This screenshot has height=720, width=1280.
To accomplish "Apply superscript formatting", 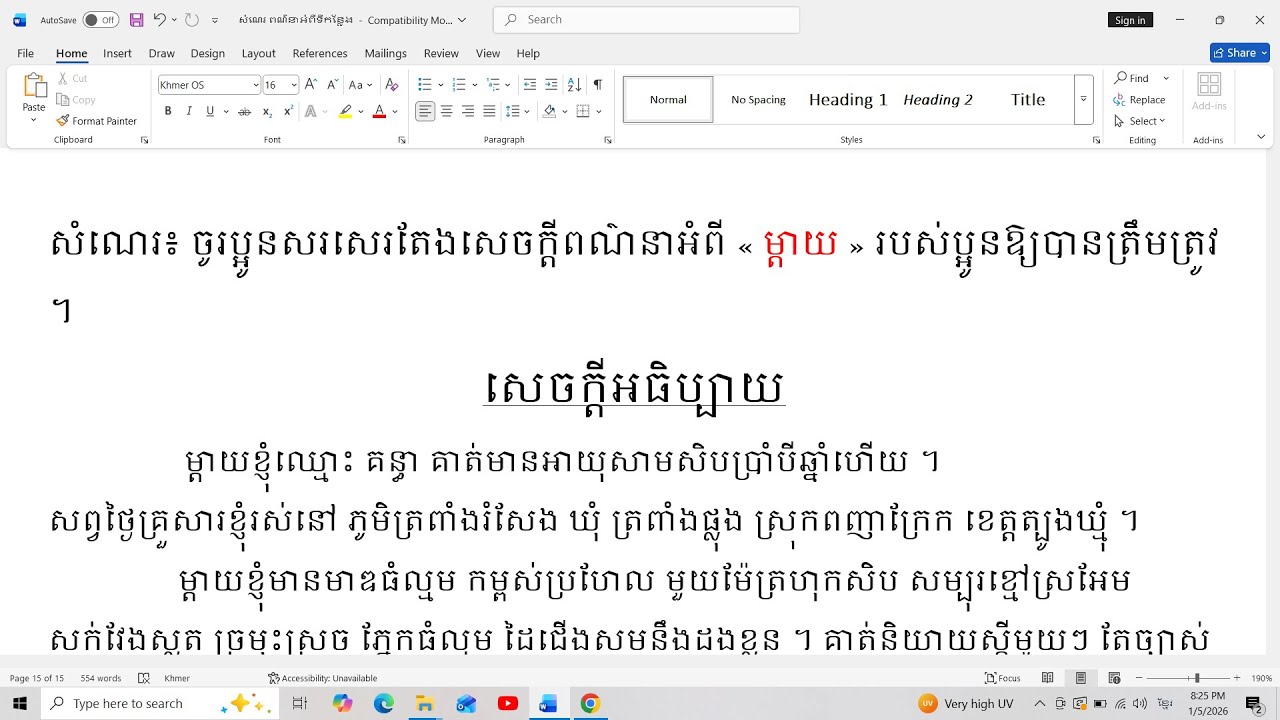I will pyautogui.click(x=288, y=111).
